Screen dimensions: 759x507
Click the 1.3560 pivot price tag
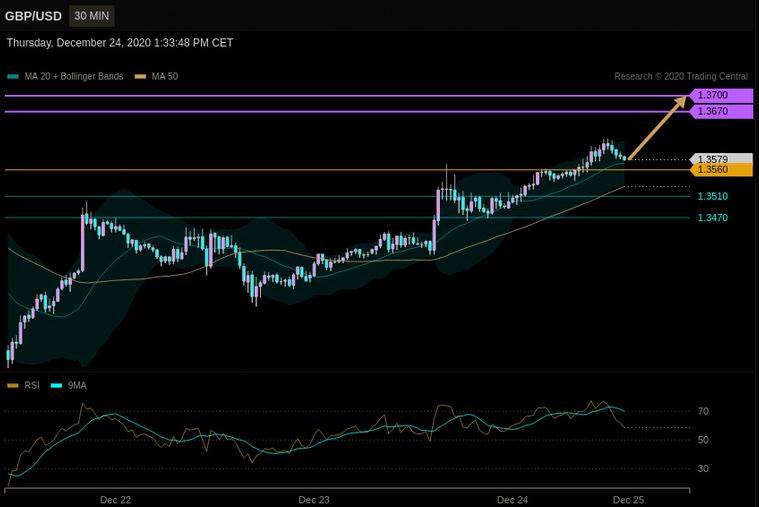[721, 169]
